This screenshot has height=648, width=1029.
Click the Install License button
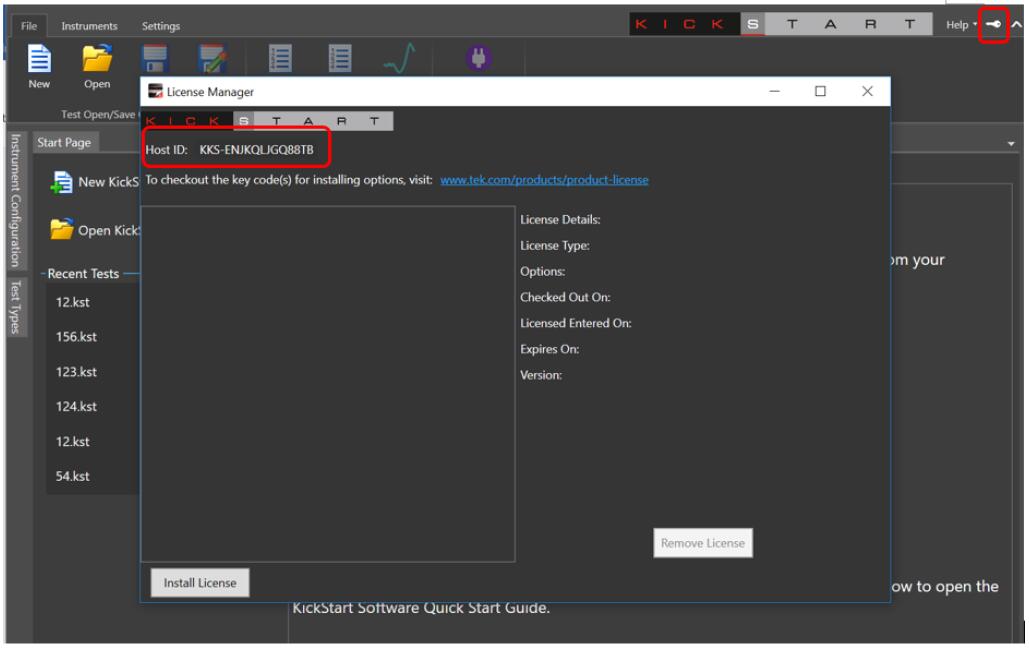pyautogui.click(x=200, y=583)
